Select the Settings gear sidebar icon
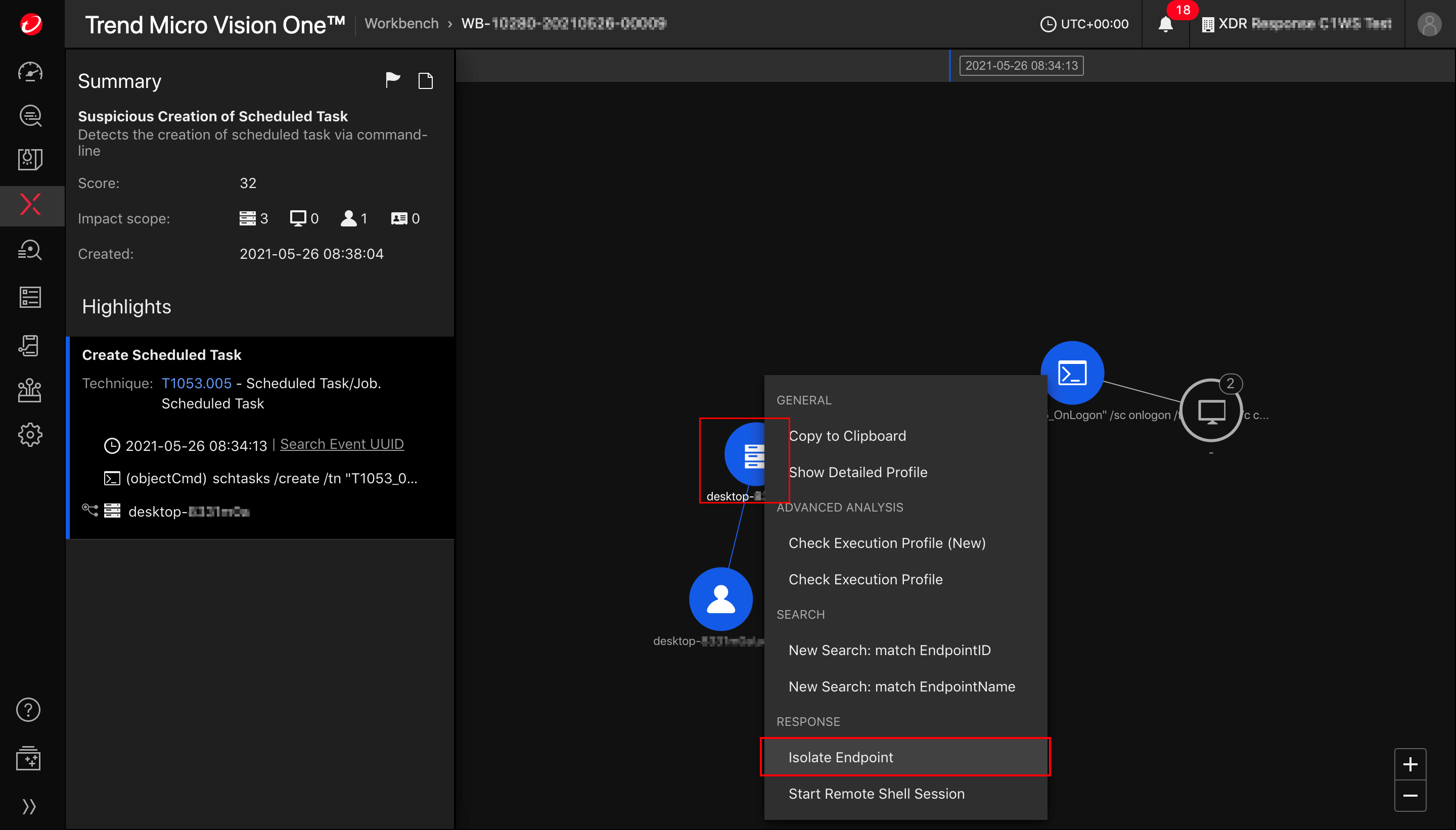 30,435
